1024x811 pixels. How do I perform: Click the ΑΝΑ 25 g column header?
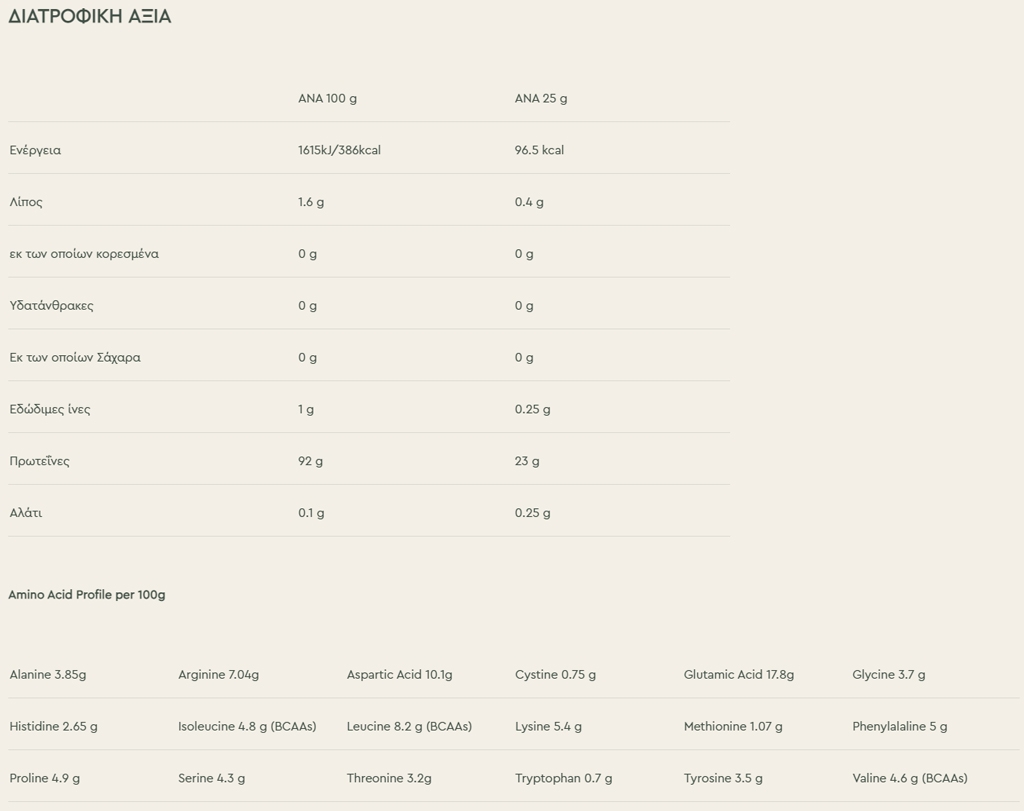pyautogui.click(x=541, y=98)
